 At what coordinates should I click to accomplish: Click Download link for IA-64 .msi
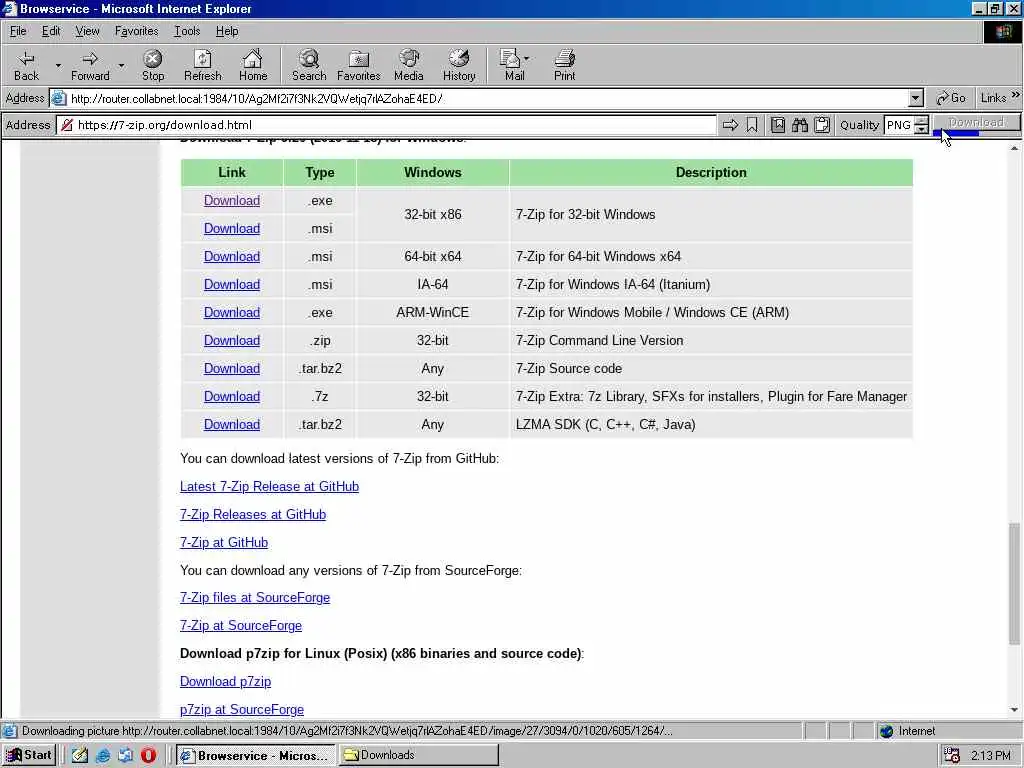tap(232, 285)
